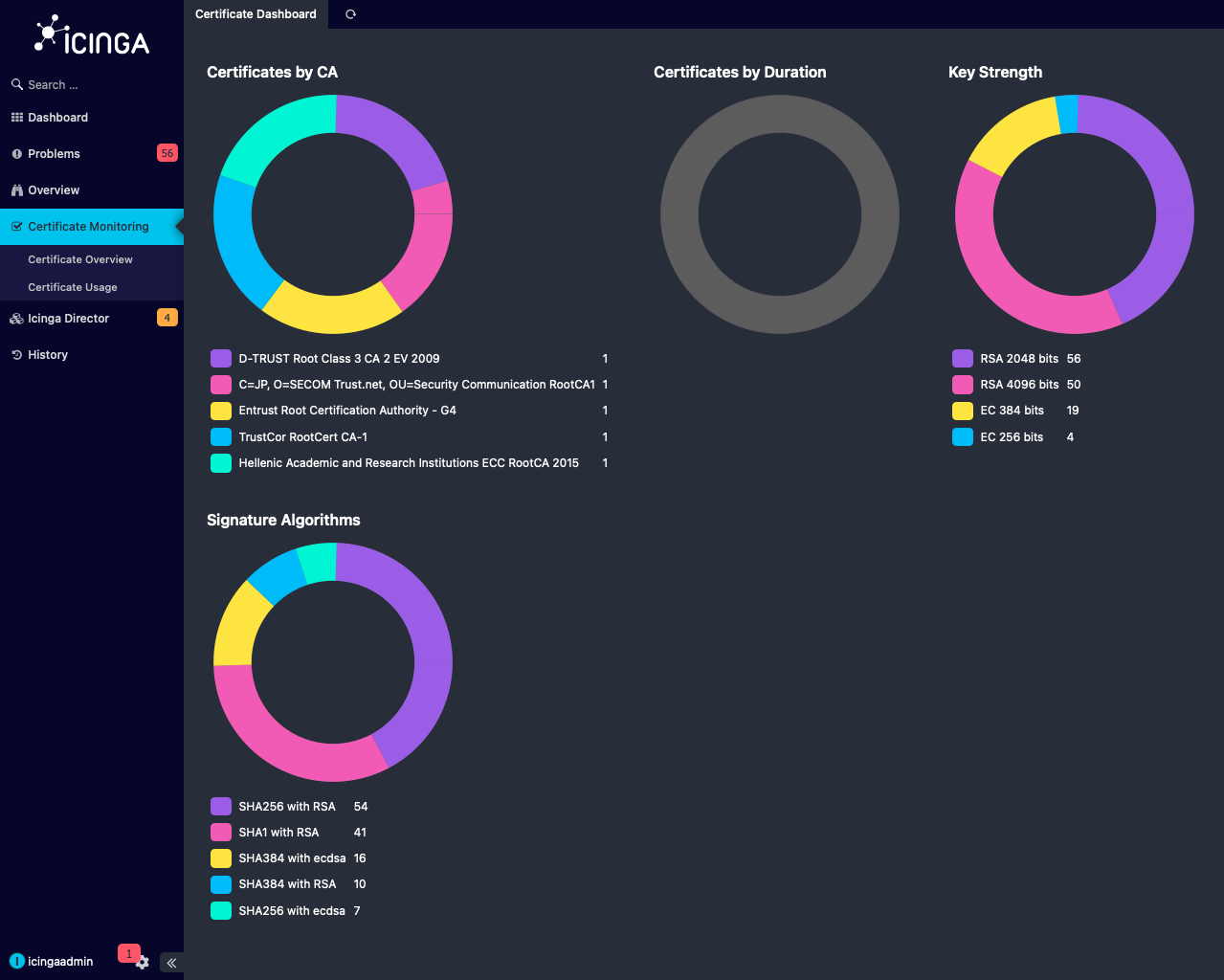Open Certificate Usage from the menu
Viewport: 1224px width, 980px height.
[72, 287]
